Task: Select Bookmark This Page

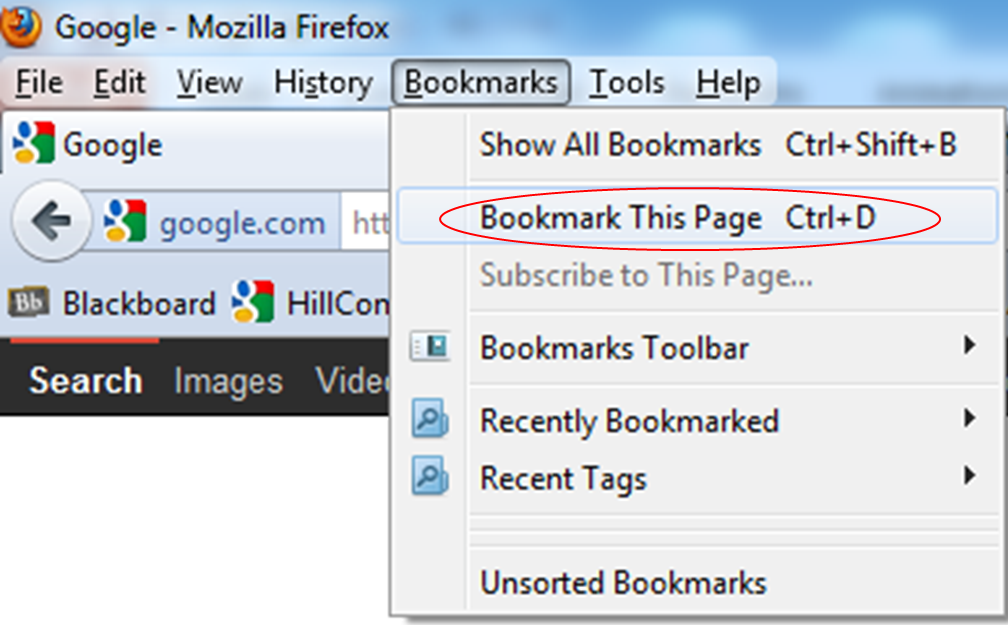Action: pyautogui.click(x=698, y=217)
